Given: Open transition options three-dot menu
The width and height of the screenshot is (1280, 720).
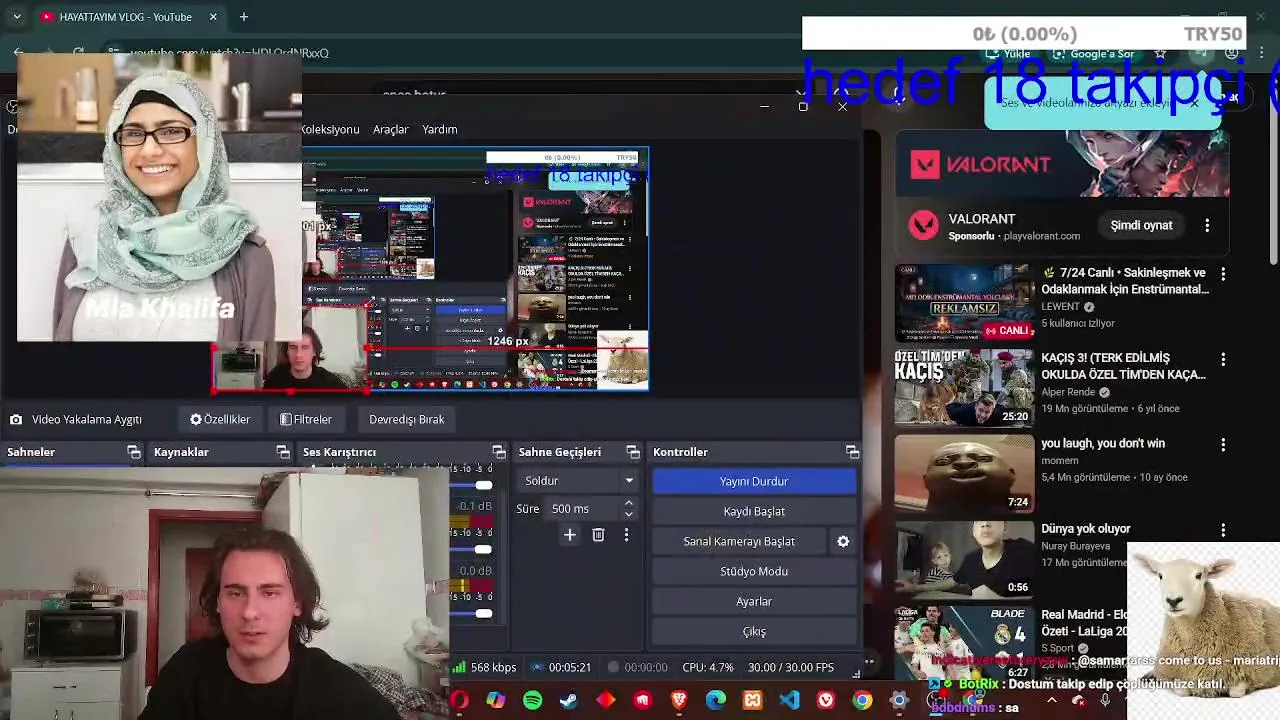Looking at the screenshot, I should click(626, 535).
